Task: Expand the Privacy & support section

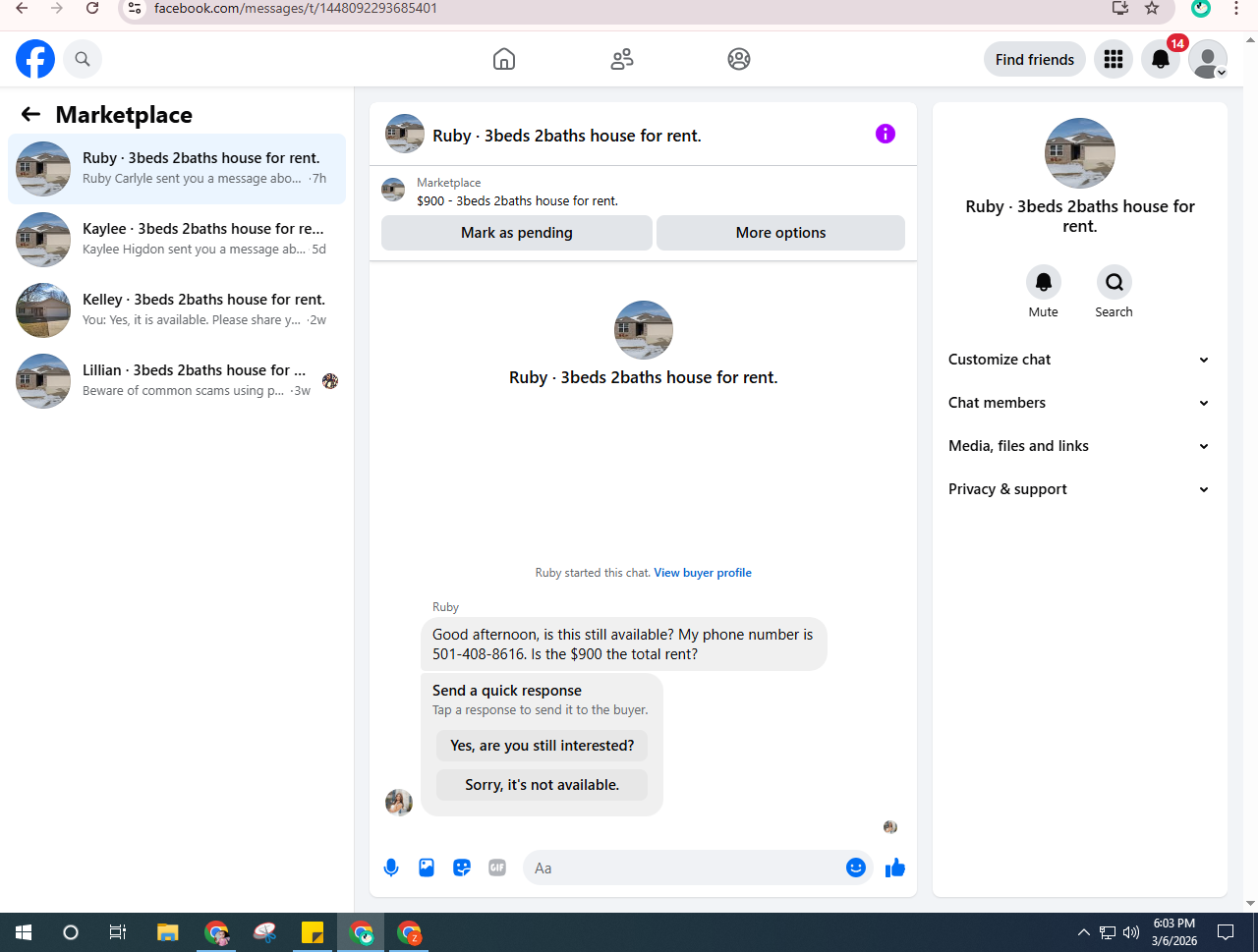Action: [x=1079, y=489]
